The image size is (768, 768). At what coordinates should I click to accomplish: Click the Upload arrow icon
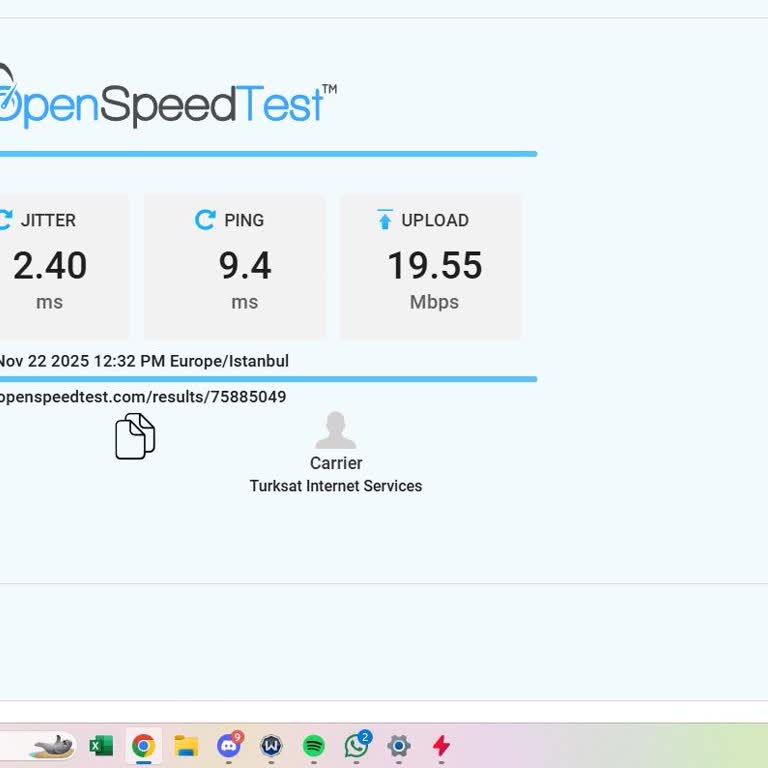tap(385, 220)
